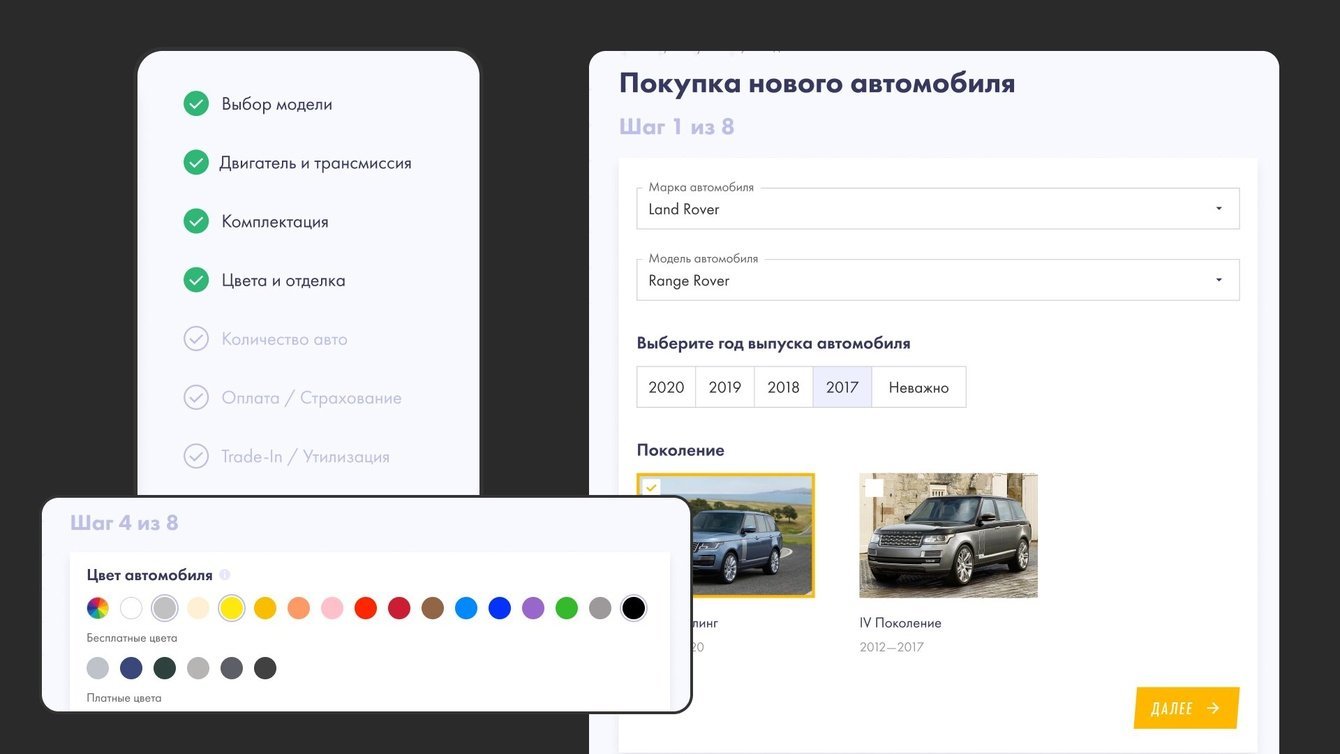Pick the crimson car color swatch
Image resolution: width=1340 pixels, height=754 pixels.
pyautogui.click(x=399, y=608)
